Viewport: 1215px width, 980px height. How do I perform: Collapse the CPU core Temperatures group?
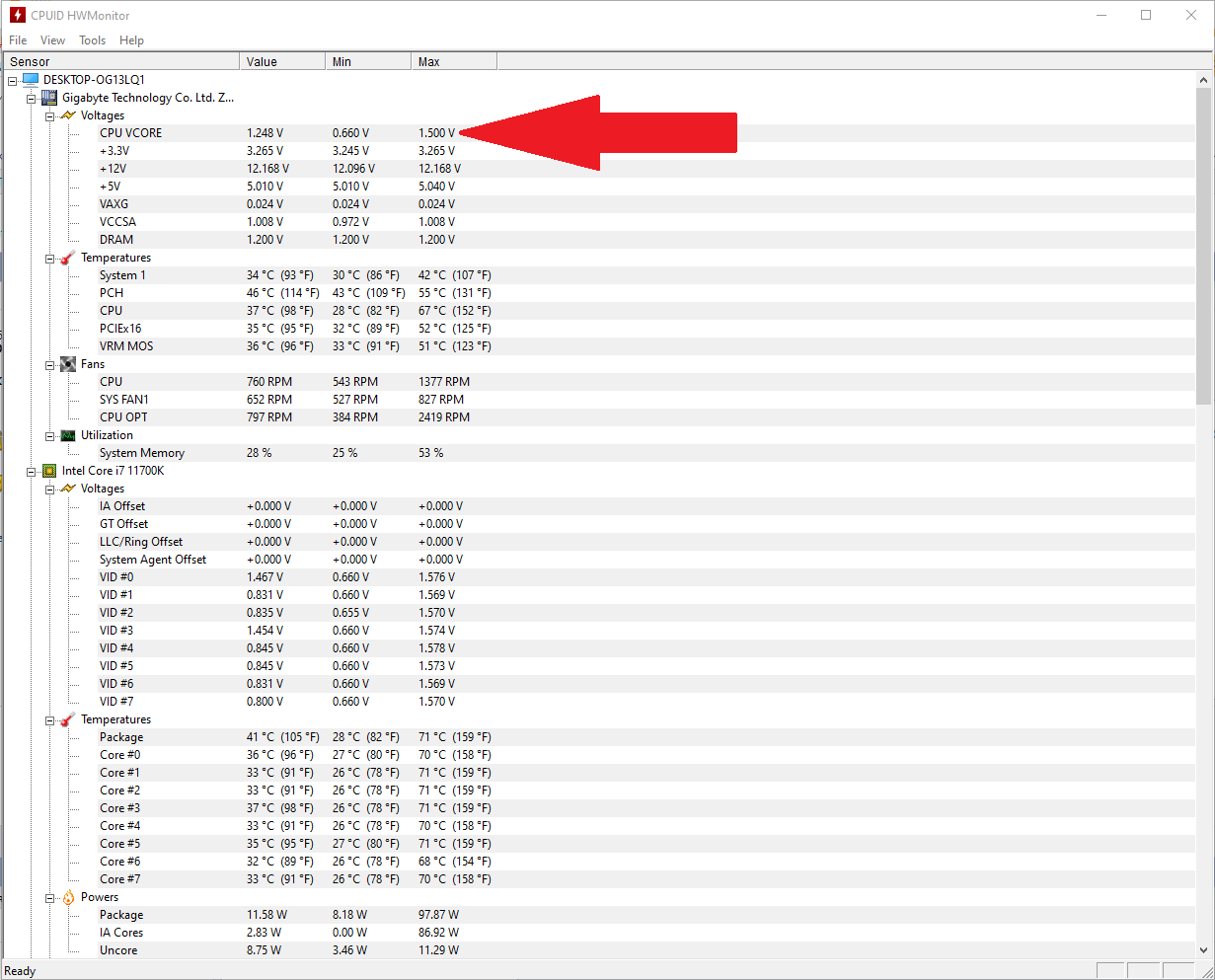point(49,719)
